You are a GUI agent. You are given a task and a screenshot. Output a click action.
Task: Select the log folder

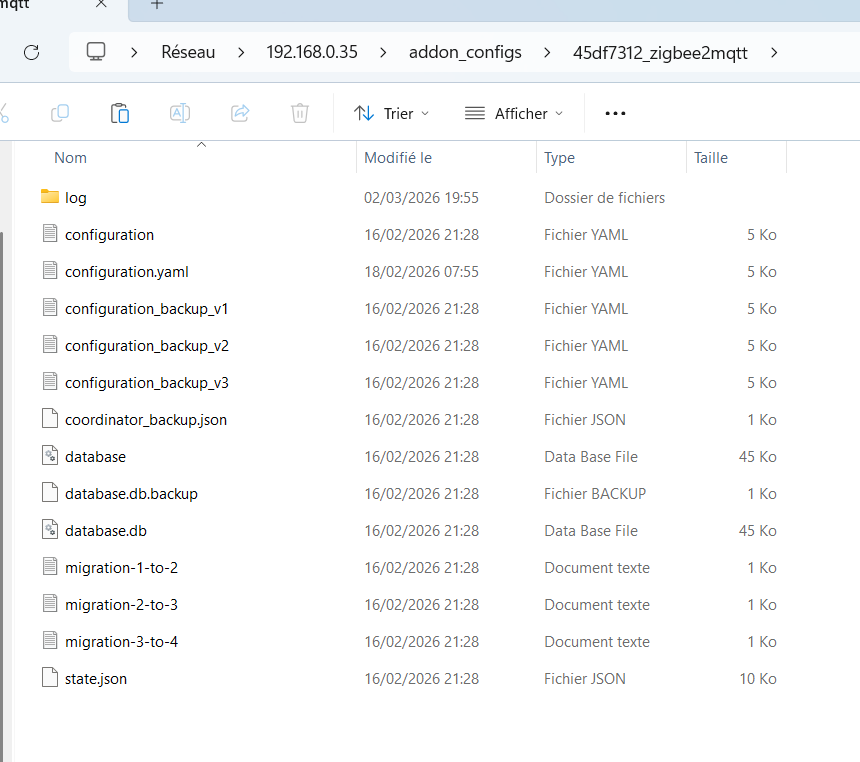coord(76,198)
